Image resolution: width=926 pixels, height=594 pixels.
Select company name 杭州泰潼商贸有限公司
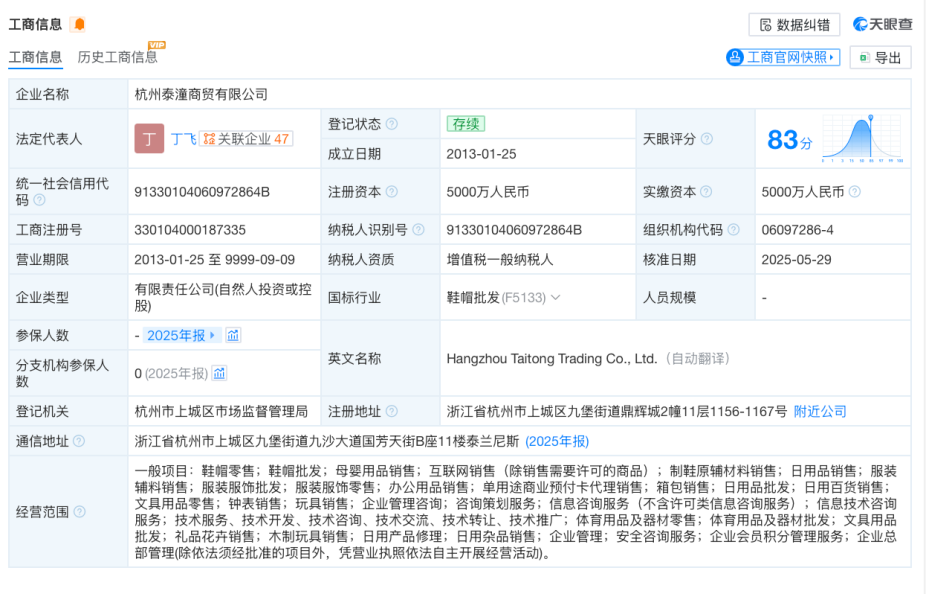tap(201, 94)
